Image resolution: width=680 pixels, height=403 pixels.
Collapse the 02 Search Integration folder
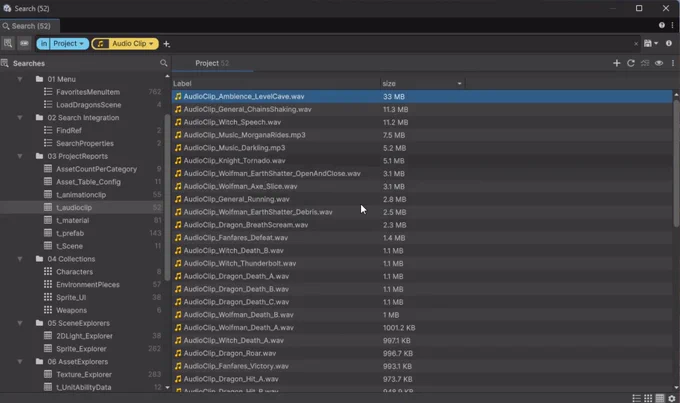20,118
